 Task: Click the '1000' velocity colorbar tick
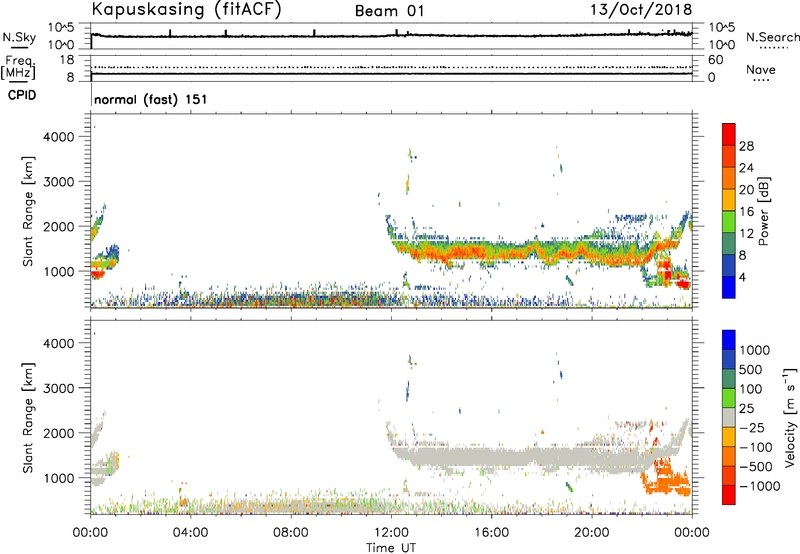point(754,350)
